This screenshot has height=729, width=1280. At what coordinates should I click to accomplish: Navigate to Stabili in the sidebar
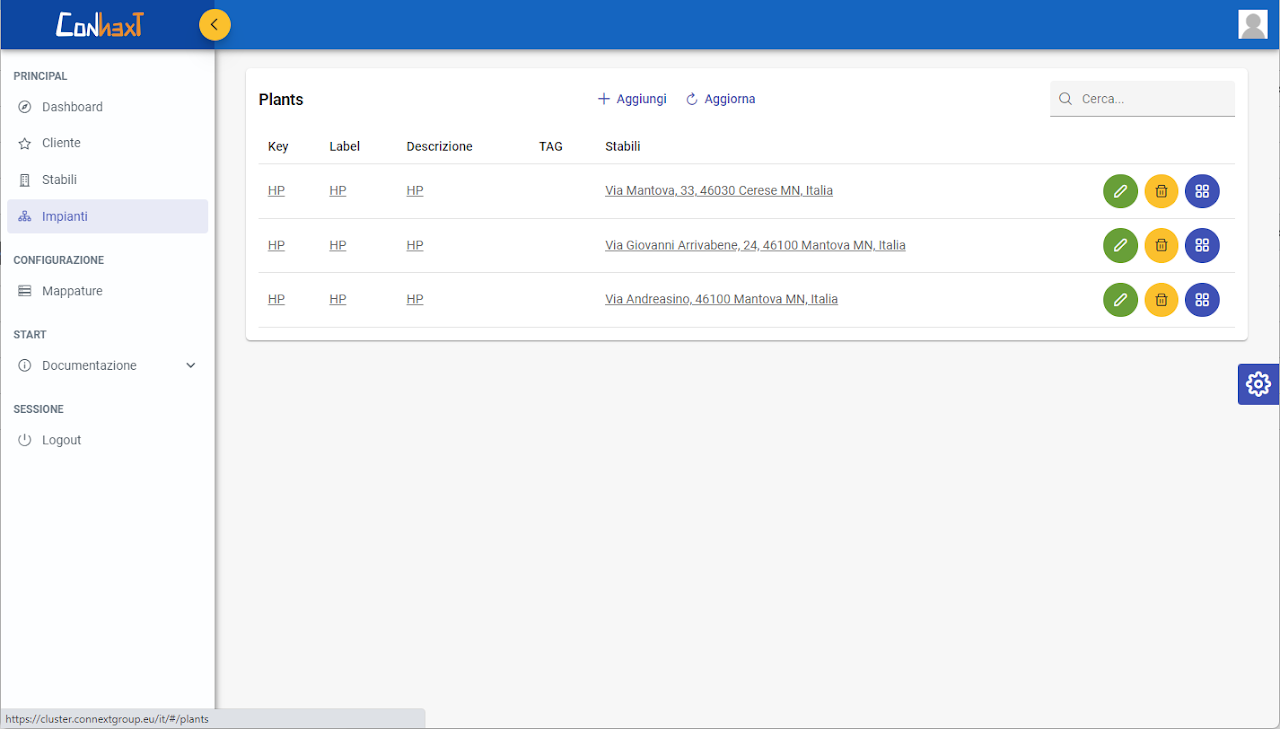tap(59, 180)
